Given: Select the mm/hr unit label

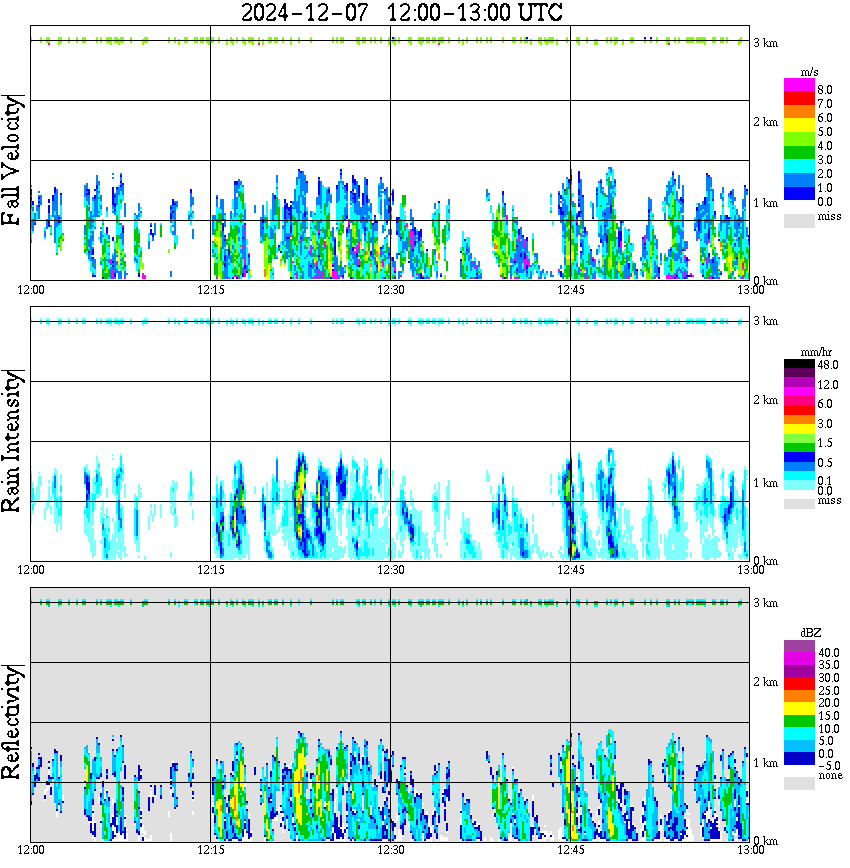Looking at the screenshot, I should (816, 352).
